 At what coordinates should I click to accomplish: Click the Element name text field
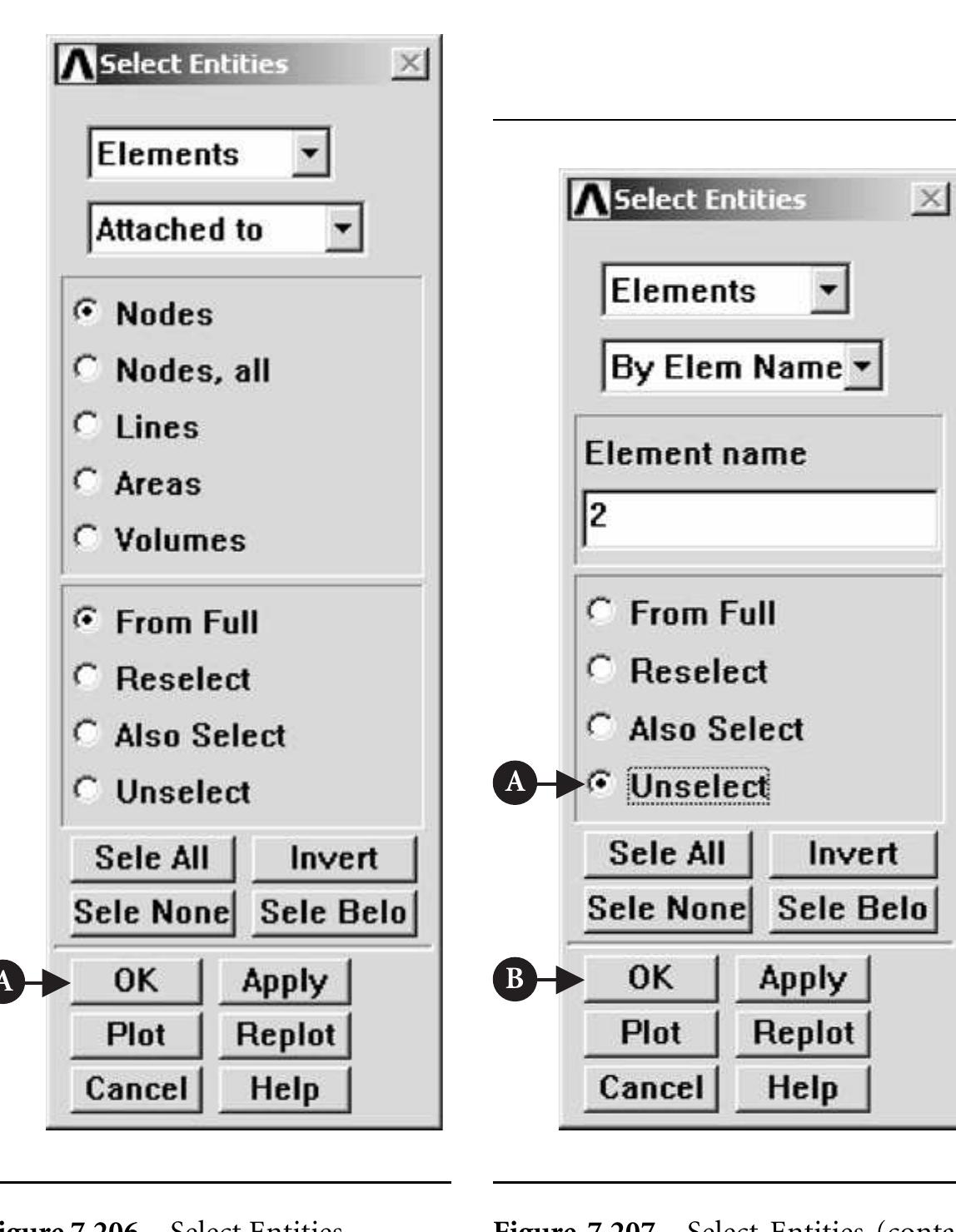point(758,519)
